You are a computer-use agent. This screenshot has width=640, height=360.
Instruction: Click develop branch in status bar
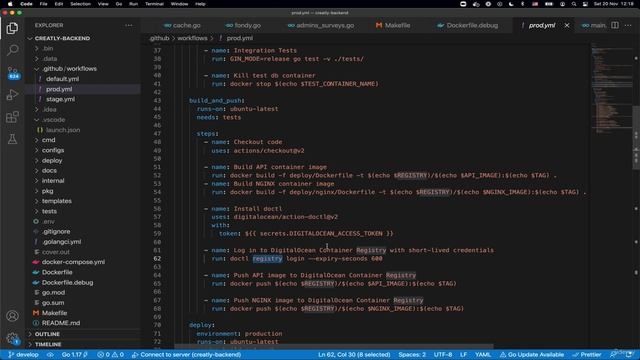pos(23,355)
